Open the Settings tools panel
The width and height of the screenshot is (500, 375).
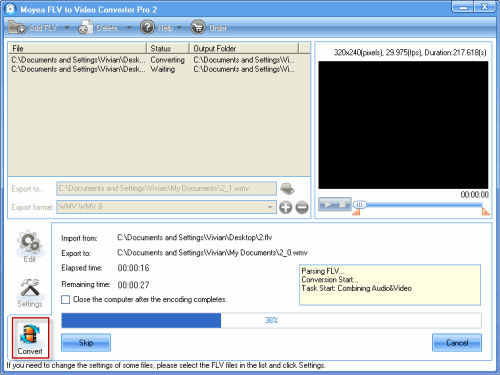point(29,293)
